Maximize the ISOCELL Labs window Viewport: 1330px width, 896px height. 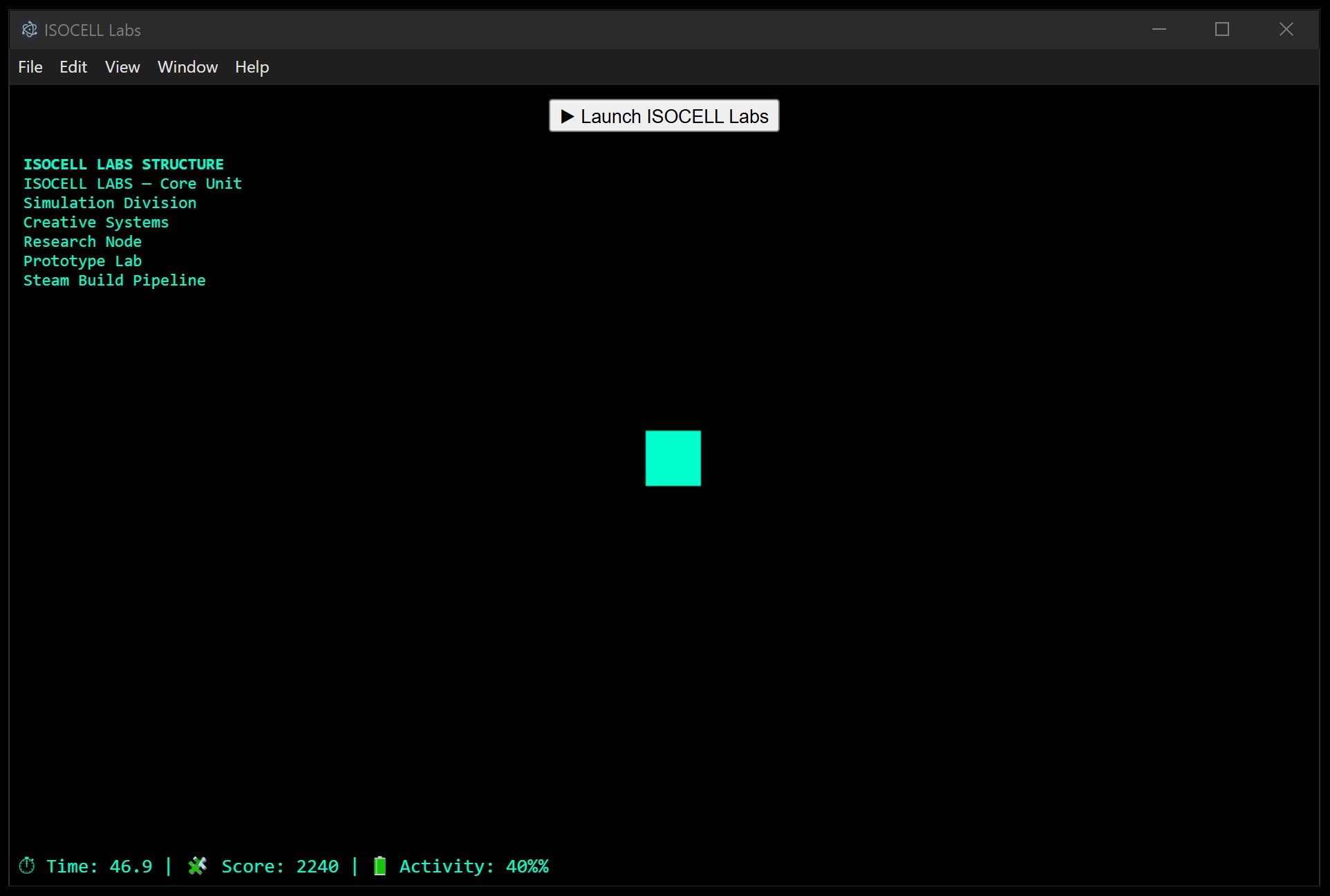click(1221, 29)
